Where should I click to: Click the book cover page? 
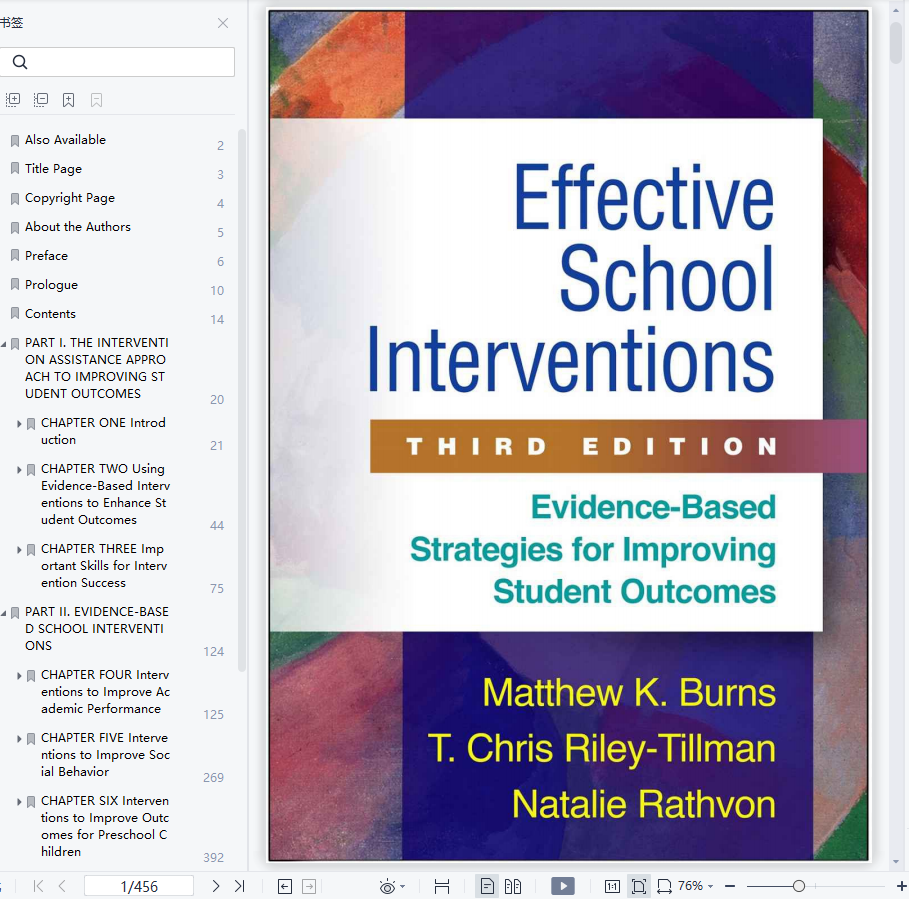click(569, 435)
